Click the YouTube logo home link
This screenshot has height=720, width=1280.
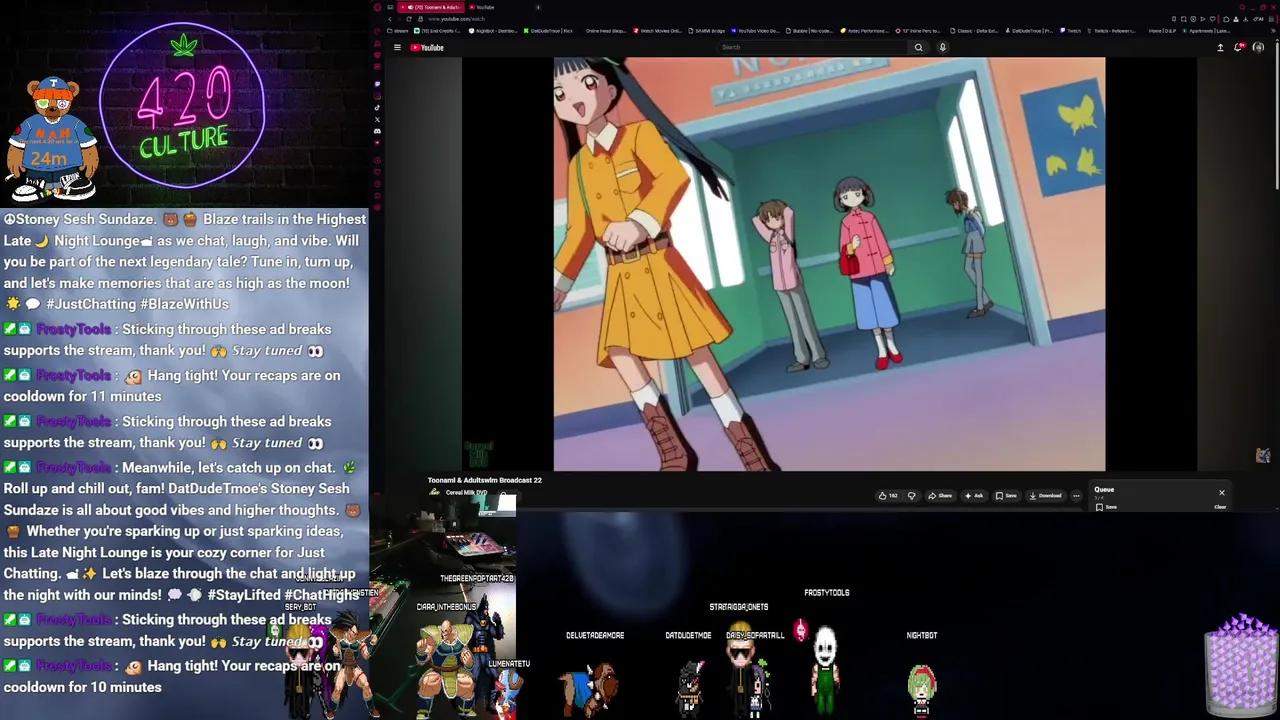point(427,47)
